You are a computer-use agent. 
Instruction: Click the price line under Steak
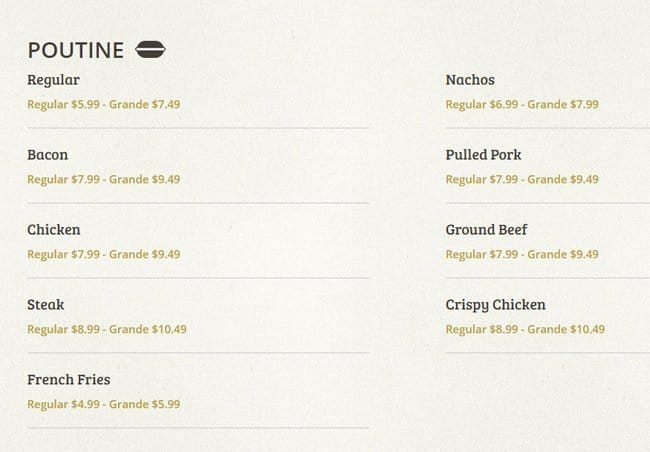click(107, 329)
